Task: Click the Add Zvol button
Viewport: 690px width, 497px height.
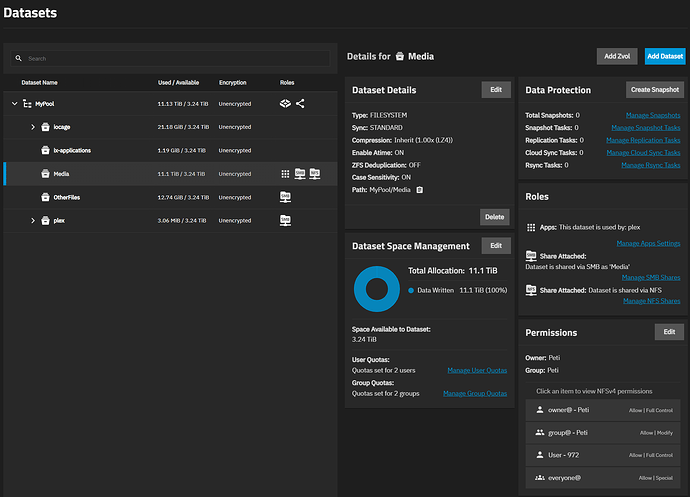Action: [617, 56]
